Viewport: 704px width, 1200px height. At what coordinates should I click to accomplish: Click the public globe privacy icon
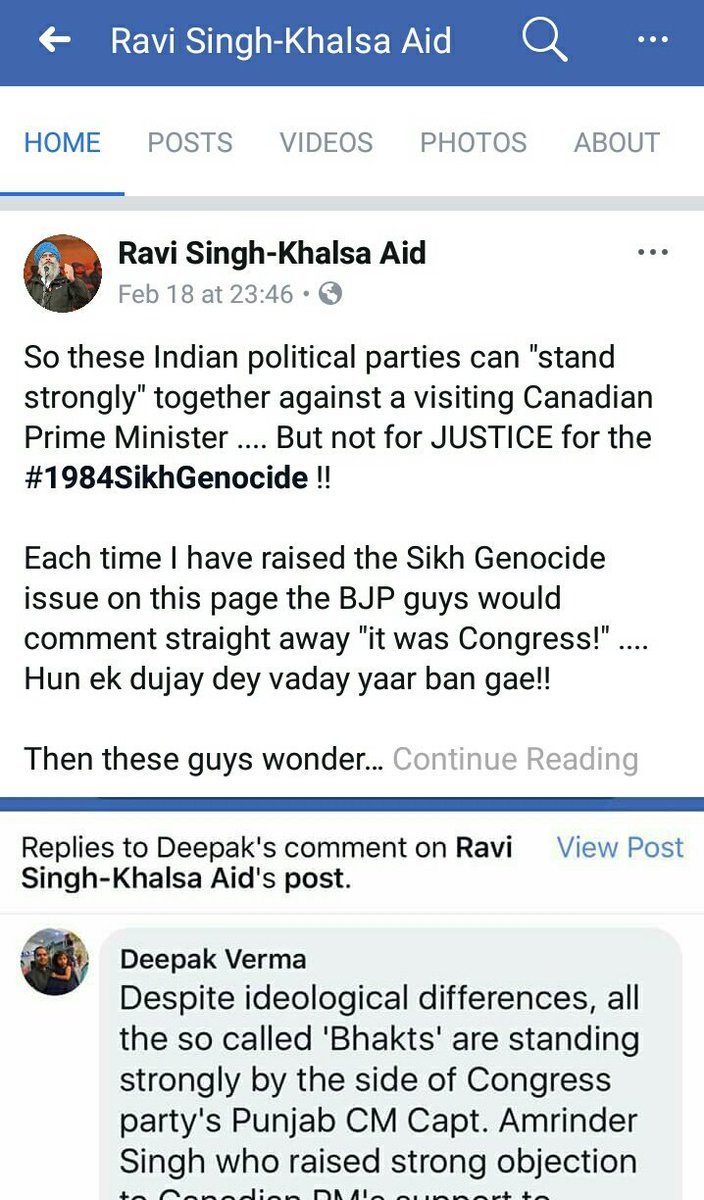tap(330, 294)
